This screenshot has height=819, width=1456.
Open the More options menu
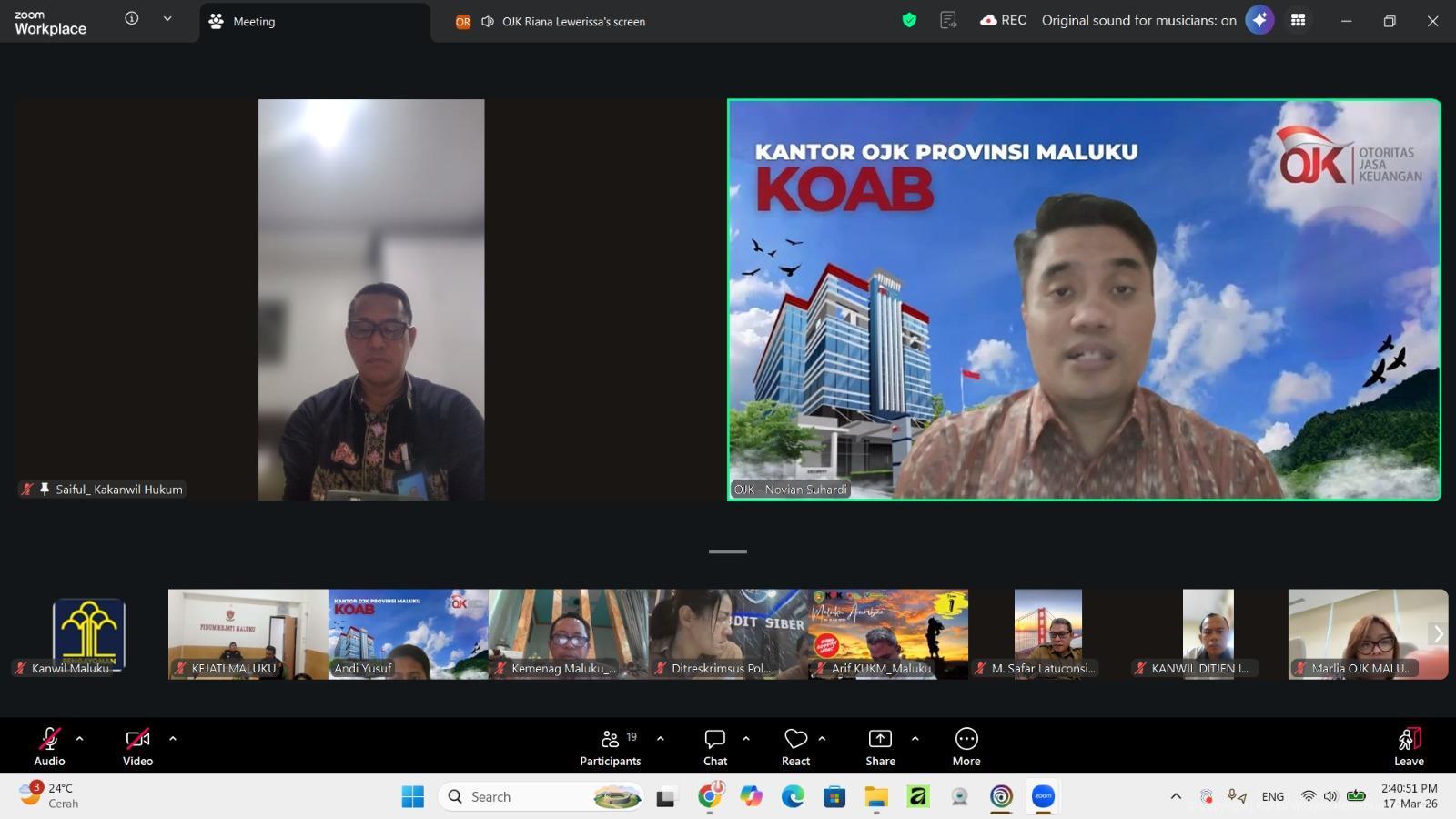(966, 746)
